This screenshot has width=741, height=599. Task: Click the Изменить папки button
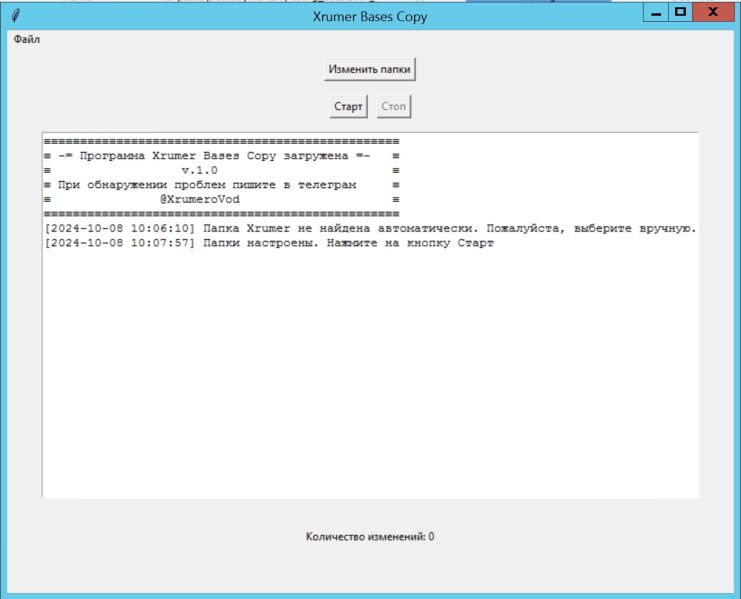(370, 69)
